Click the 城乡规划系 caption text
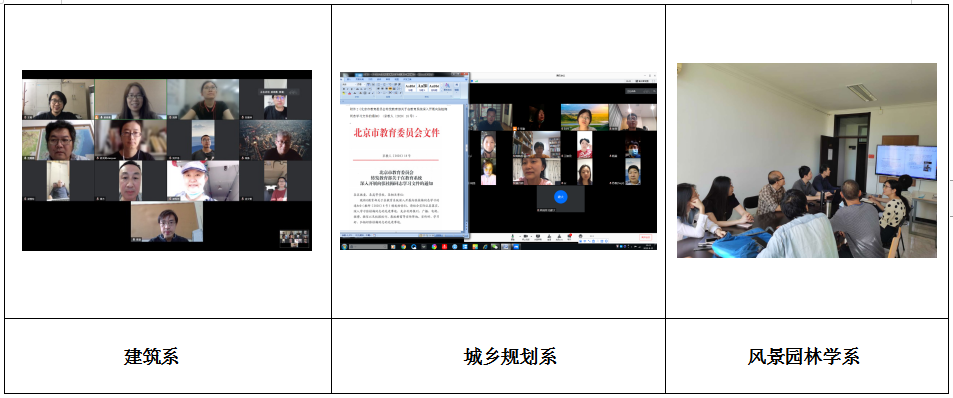Image resolution: width=953 pixels, height=398 pixels. [x=510, y=356]
